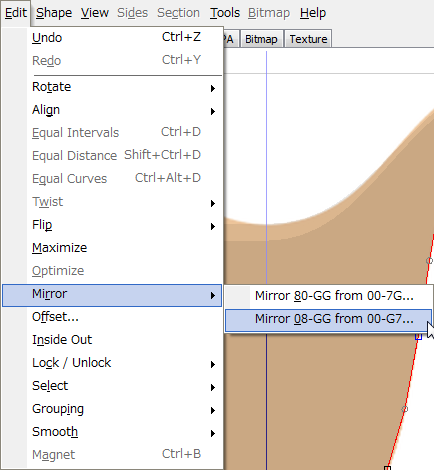Select Mirror 80-GG from 00-7G...

coord(329,296)
